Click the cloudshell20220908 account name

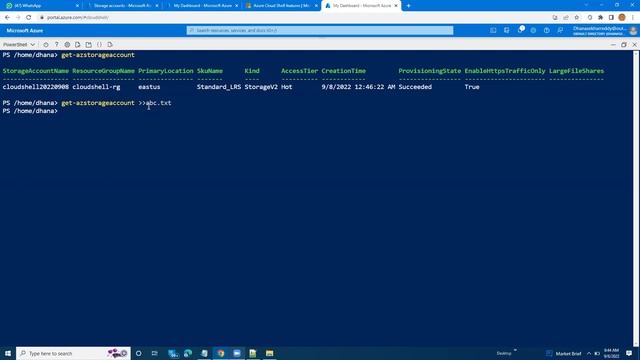(36, 87)
